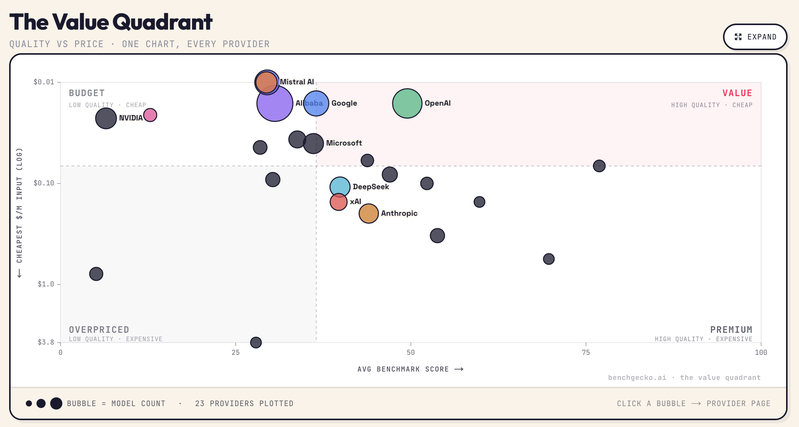Select the blue Google bubble

[316, 103]
